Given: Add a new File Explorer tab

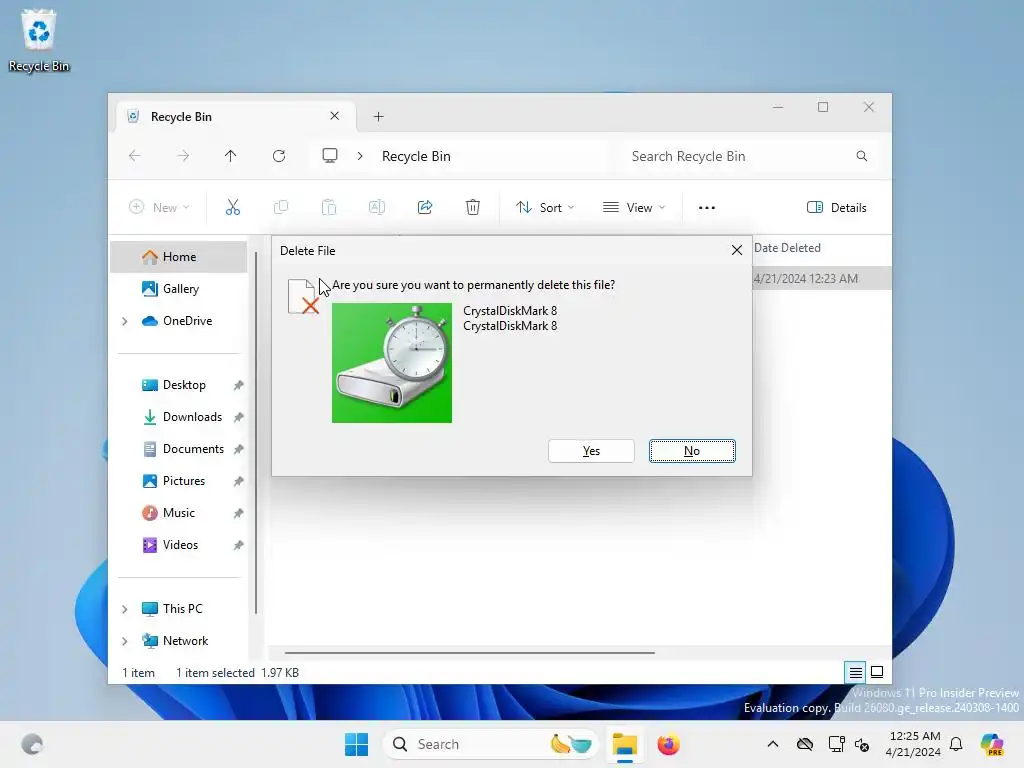Looking at the screenshot, I should [378, 117].
